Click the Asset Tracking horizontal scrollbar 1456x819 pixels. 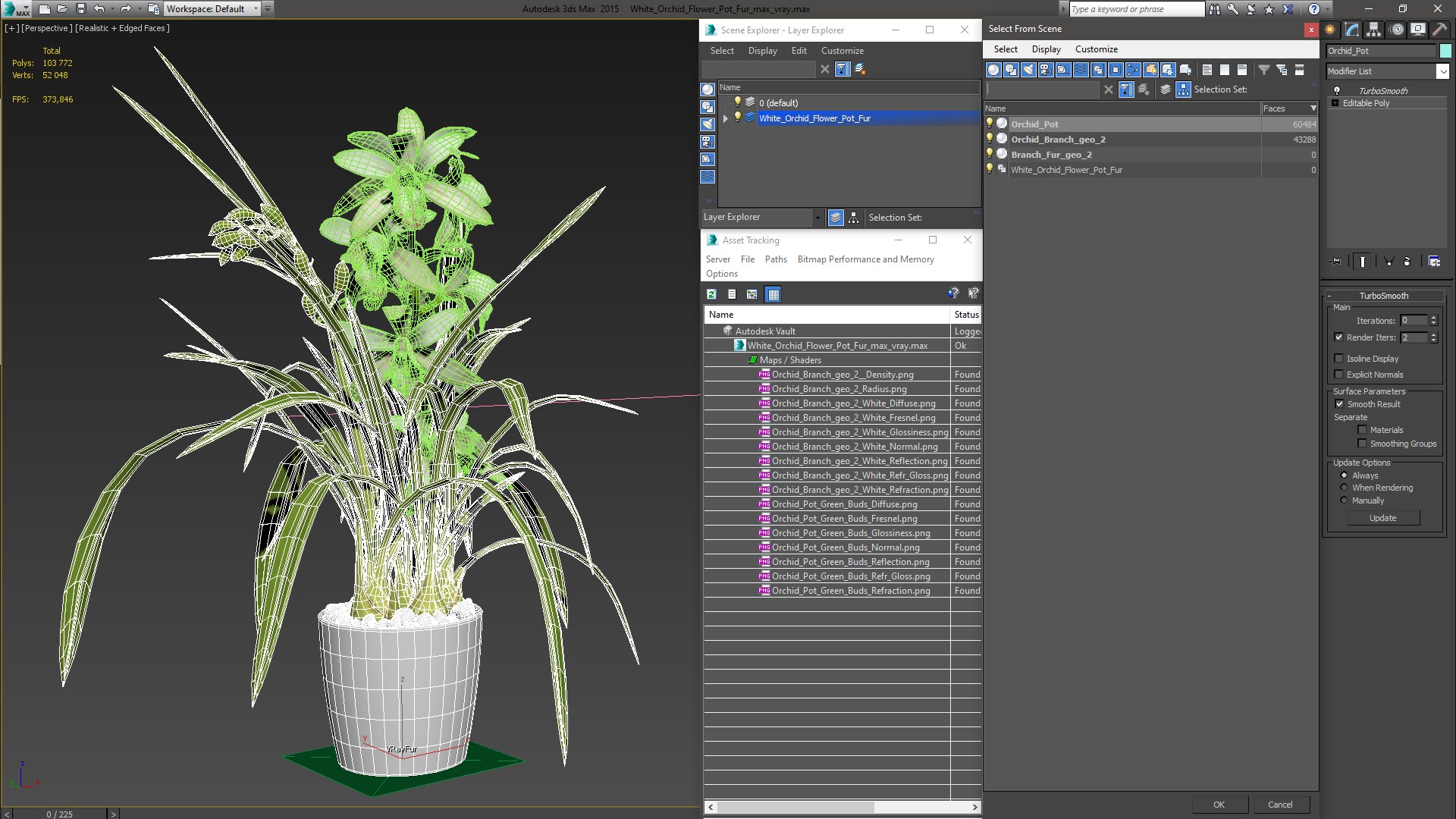(843, 807)
